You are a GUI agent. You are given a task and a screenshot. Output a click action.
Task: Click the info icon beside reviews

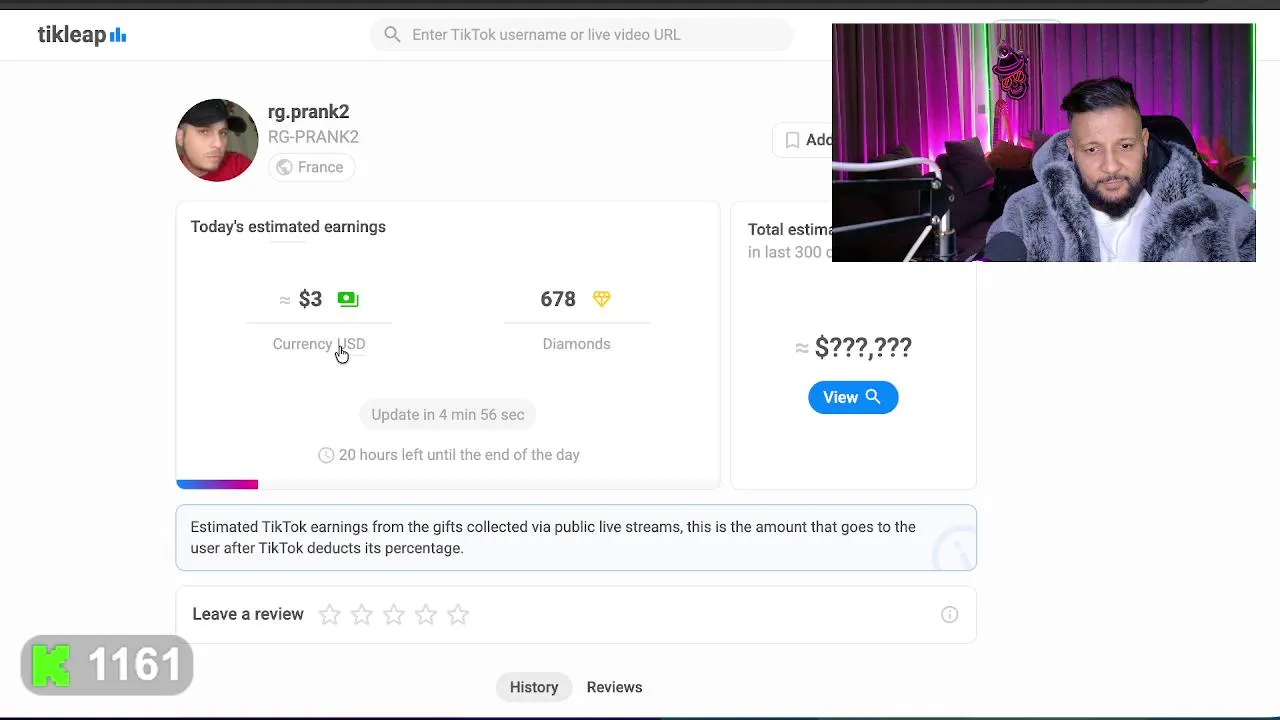[949, 615]
